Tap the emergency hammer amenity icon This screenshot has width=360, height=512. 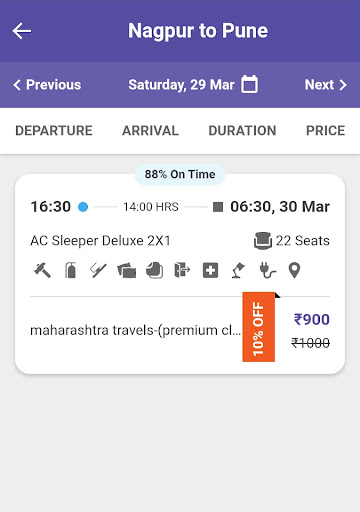pos(43,270)
